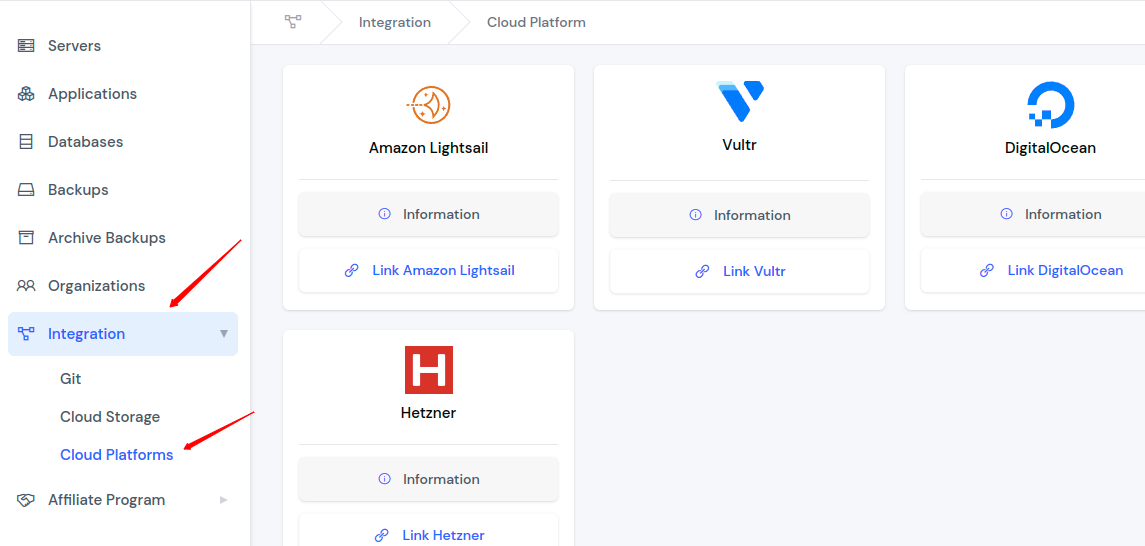Click chain-link icon beside Link Hetzner
The width and height of the screenshot is (1145, 546).
[x=381, y=536]
